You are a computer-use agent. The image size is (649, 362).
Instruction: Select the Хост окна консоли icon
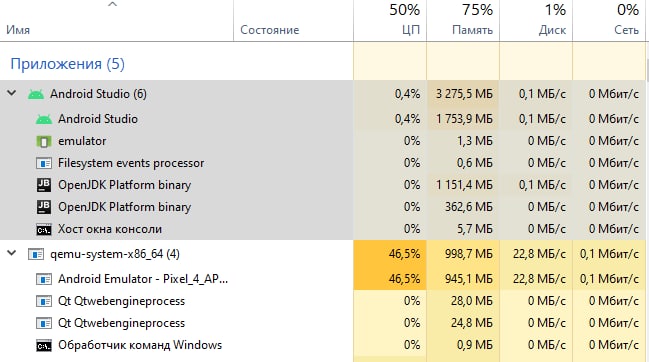(43, 230)
